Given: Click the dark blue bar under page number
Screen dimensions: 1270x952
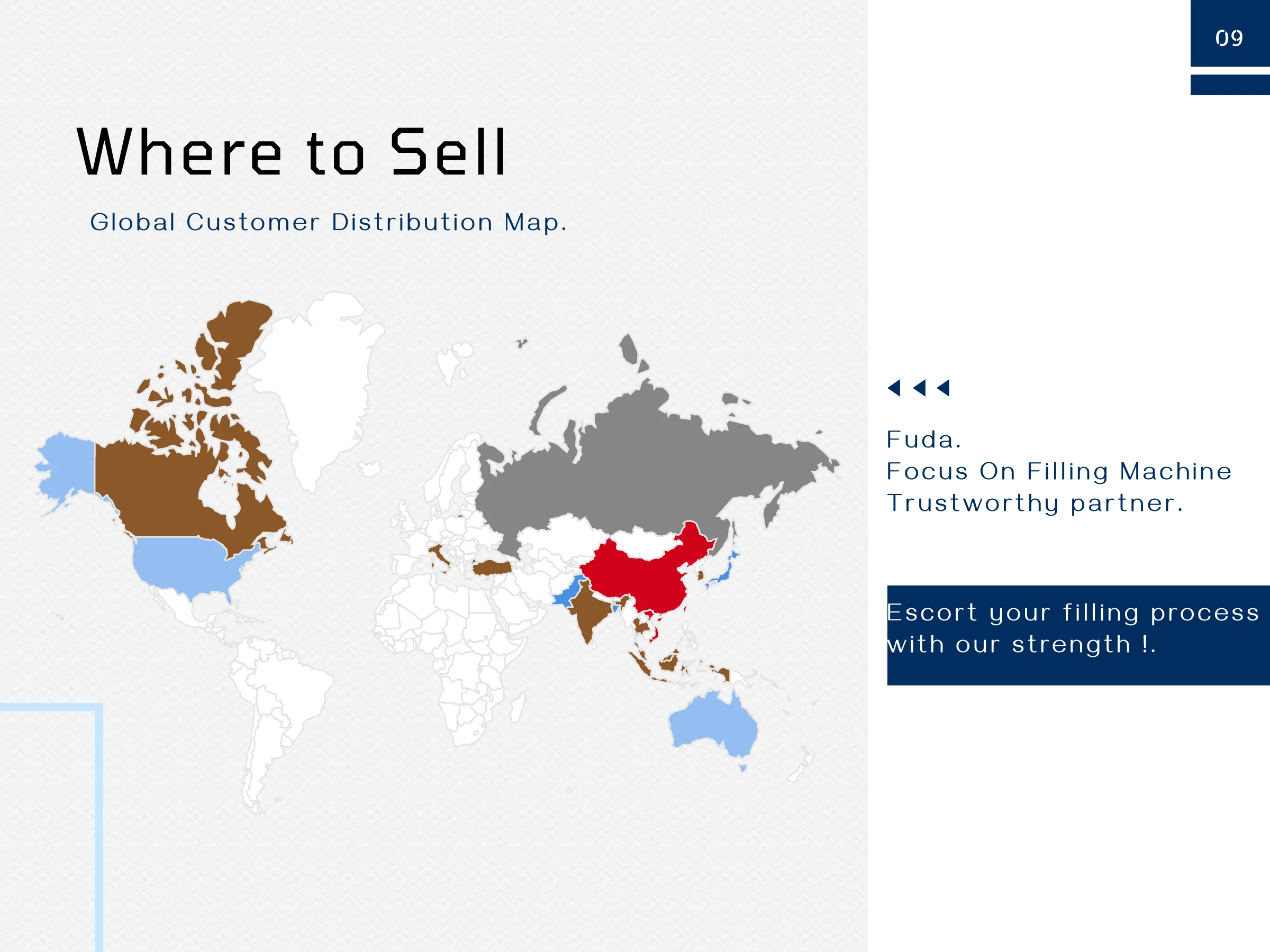Looking at the screenshot, I should (1229, 85).
